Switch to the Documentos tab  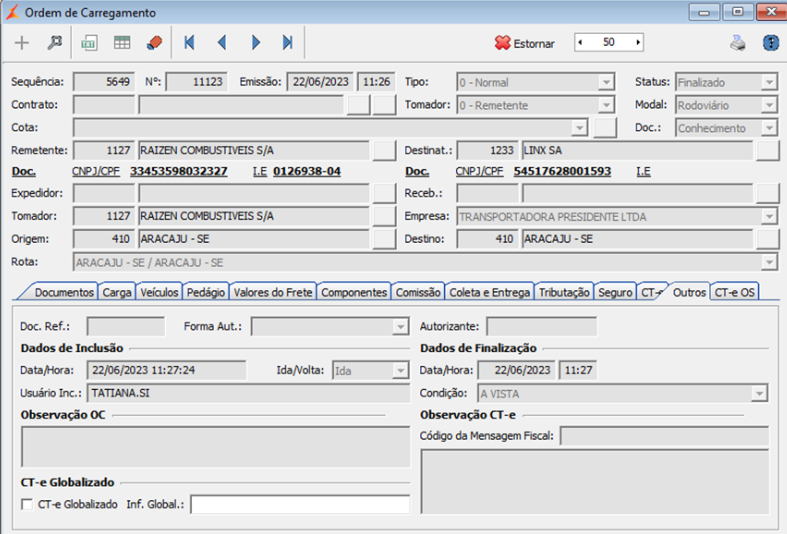pos(64,292)
